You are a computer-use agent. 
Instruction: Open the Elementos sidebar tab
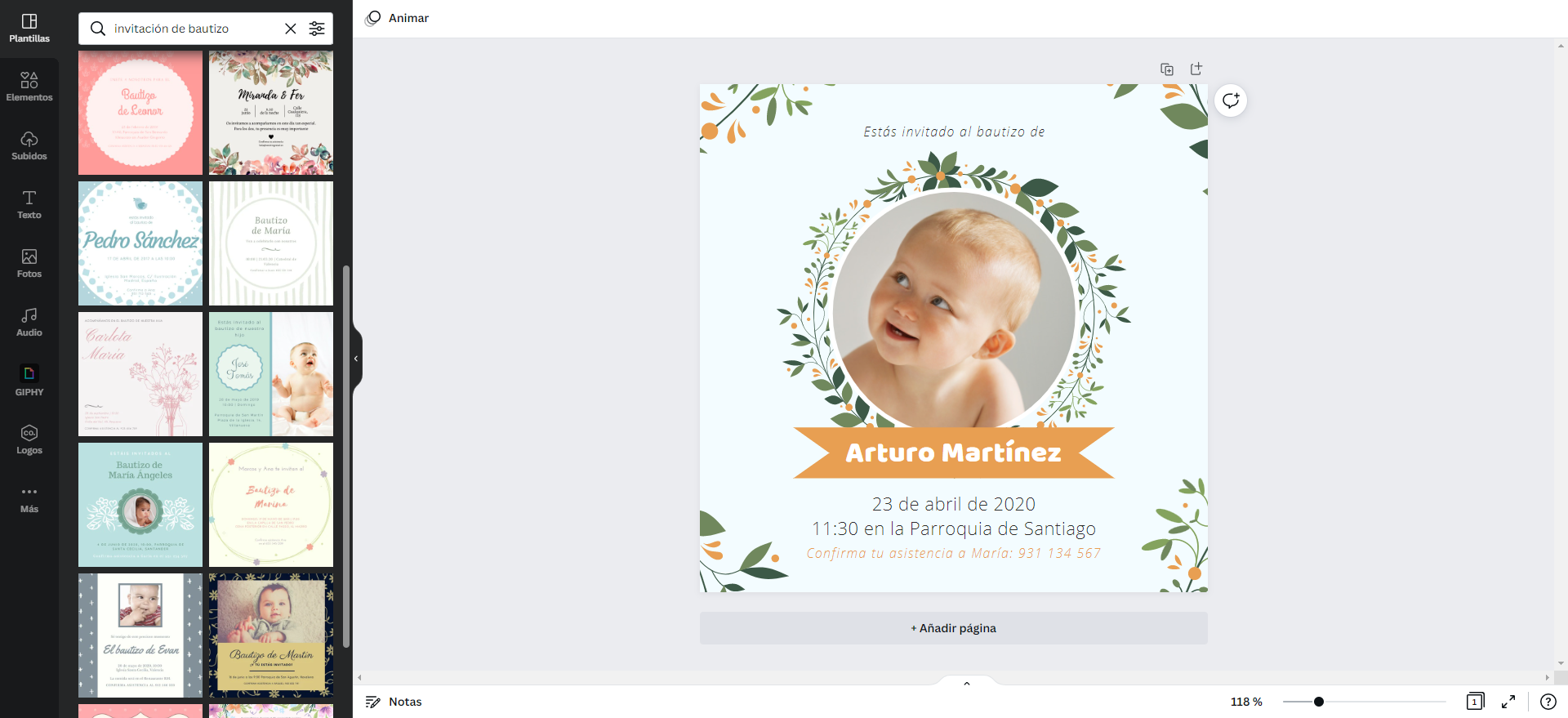[29, 87]
